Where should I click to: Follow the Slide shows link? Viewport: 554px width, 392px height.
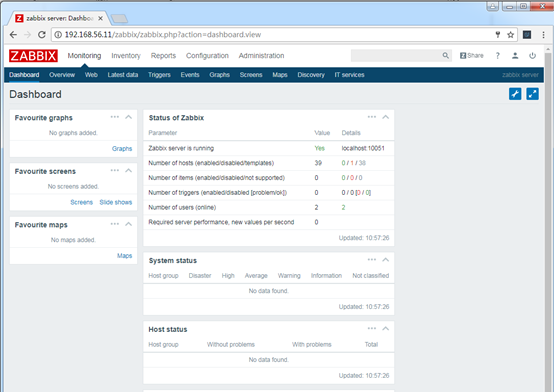point(116,202)
